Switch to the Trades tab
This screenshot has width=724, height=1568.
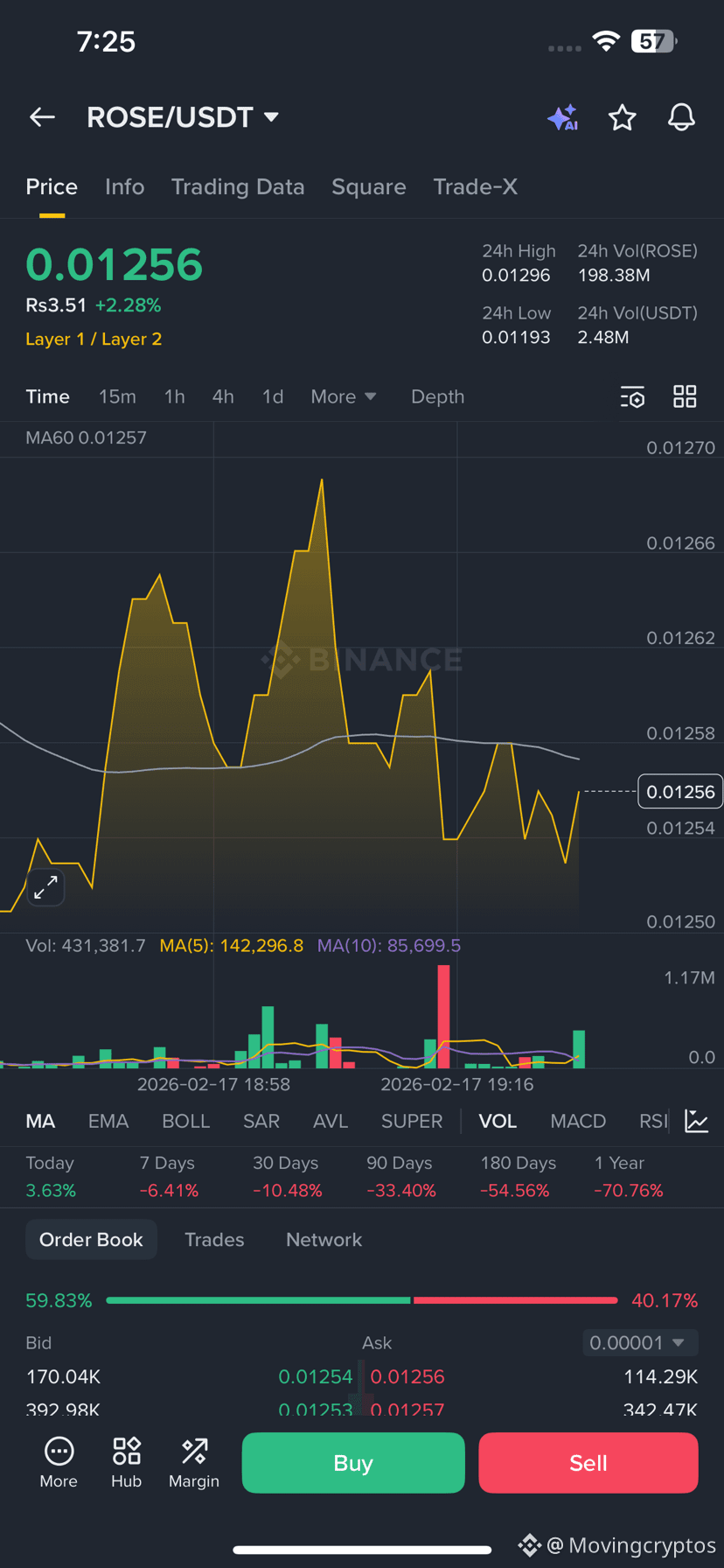(214, 1240)
